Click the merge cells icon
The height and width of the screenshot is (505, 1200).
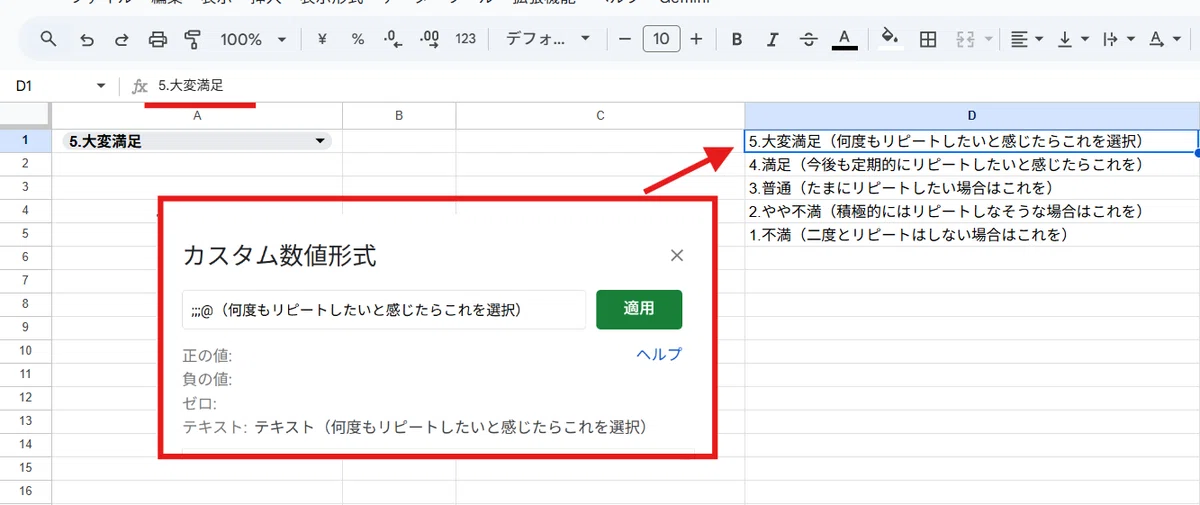tap(966, 40)
